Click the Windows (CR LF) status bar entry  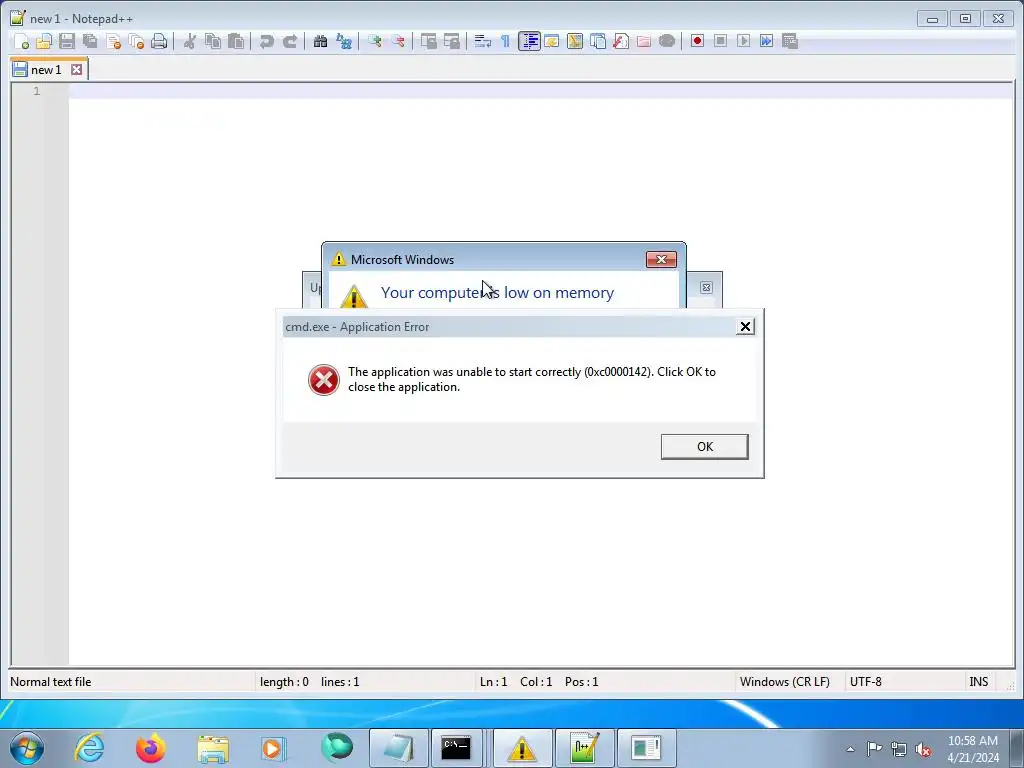click(784, 682)
